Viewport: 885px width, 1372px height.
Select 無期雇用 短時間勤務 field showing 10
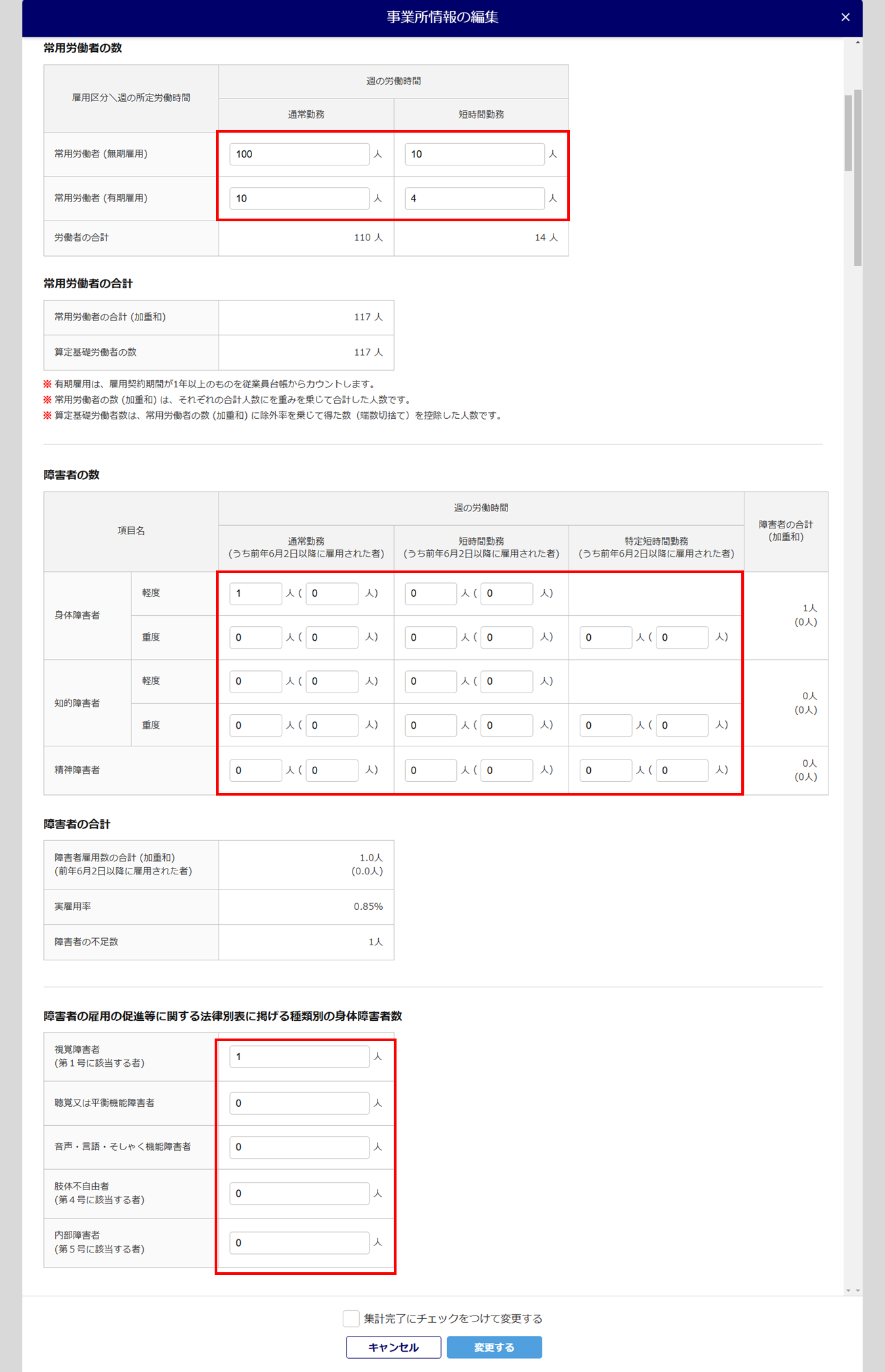pyautogui.click(x=475, y=154)
